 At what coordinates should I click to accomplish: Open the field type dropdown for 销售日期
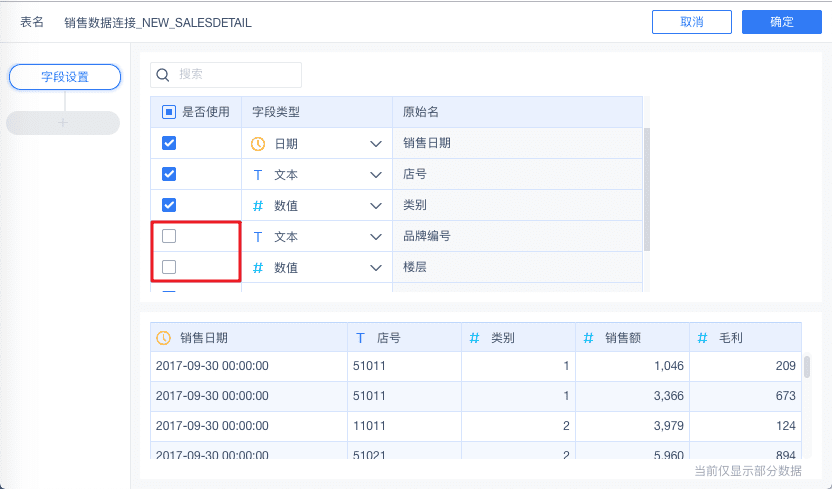tap(376, 144)
